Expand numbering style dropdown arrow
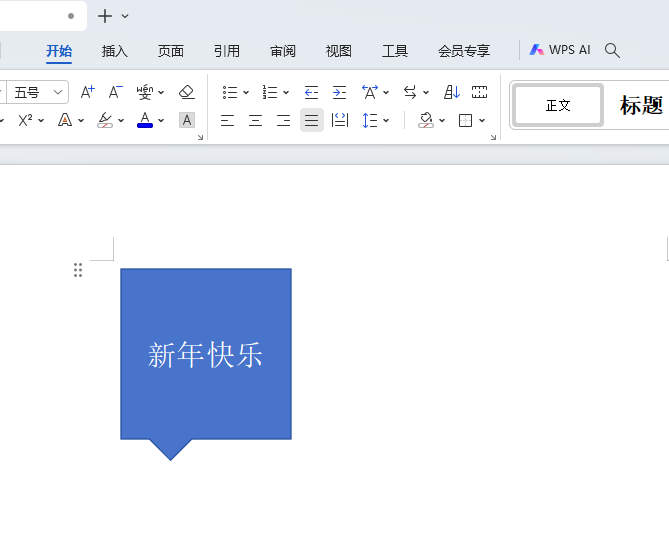The width and height of the screenshot is (669, 558). 286,92
